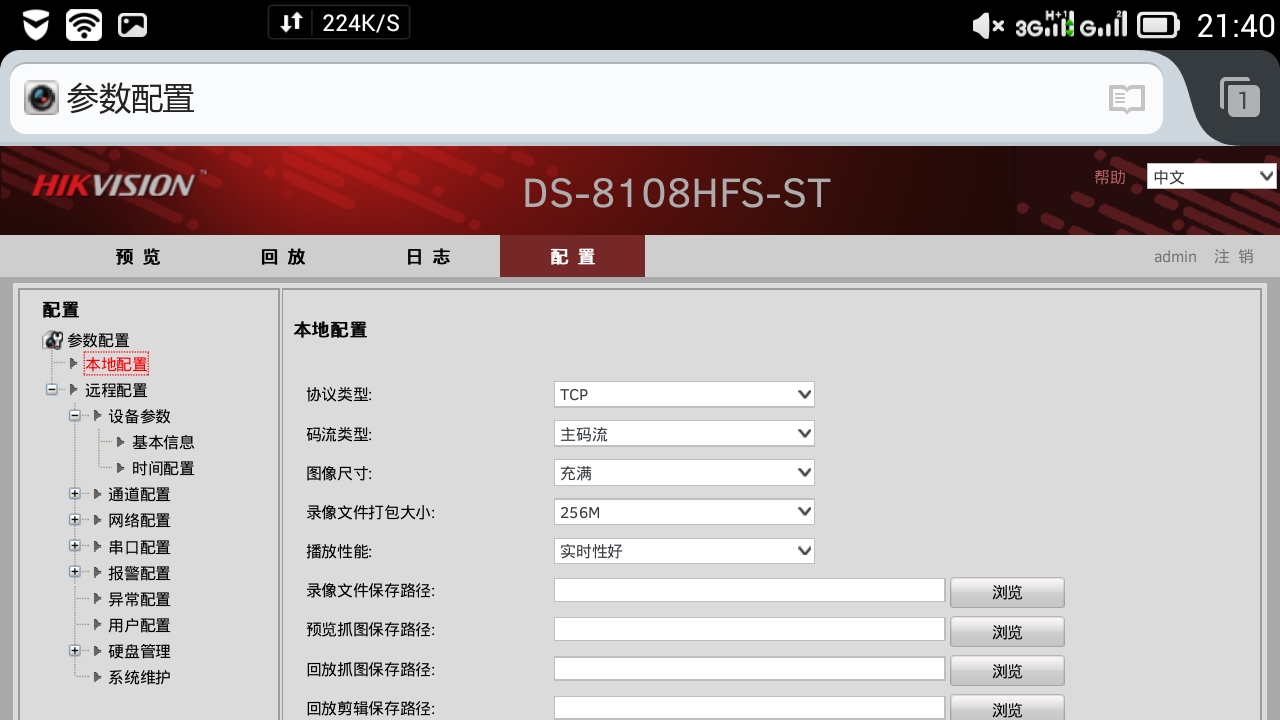Tap the 224K/S network speed indicator

pyautogui.click(x=339, y=23)
